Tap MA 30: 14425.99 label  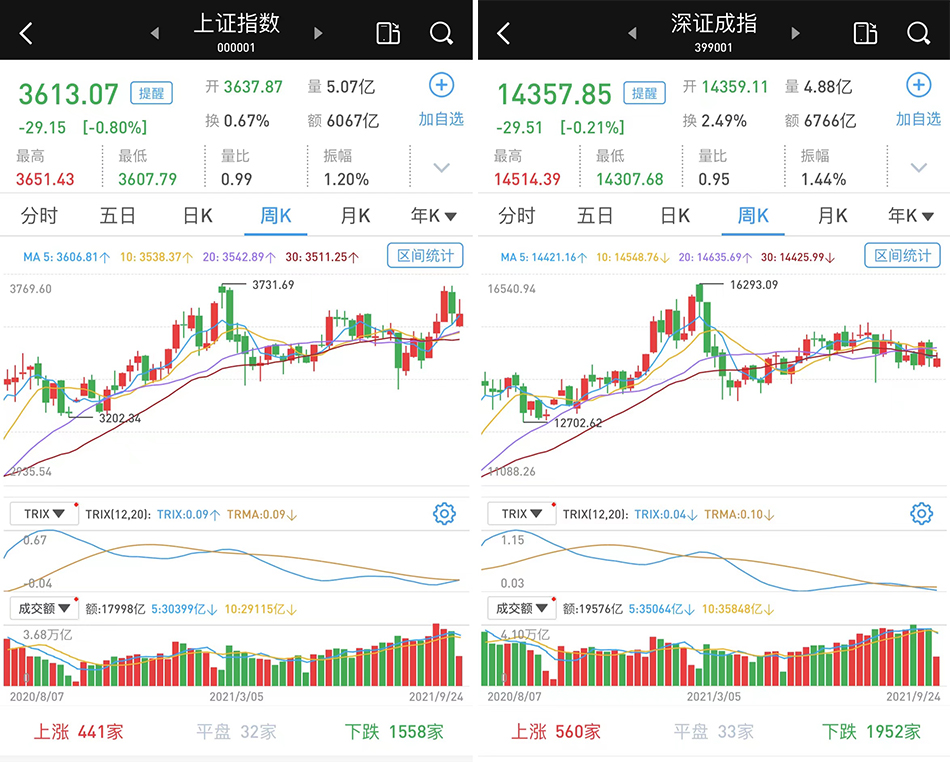[x=799, y=257]
